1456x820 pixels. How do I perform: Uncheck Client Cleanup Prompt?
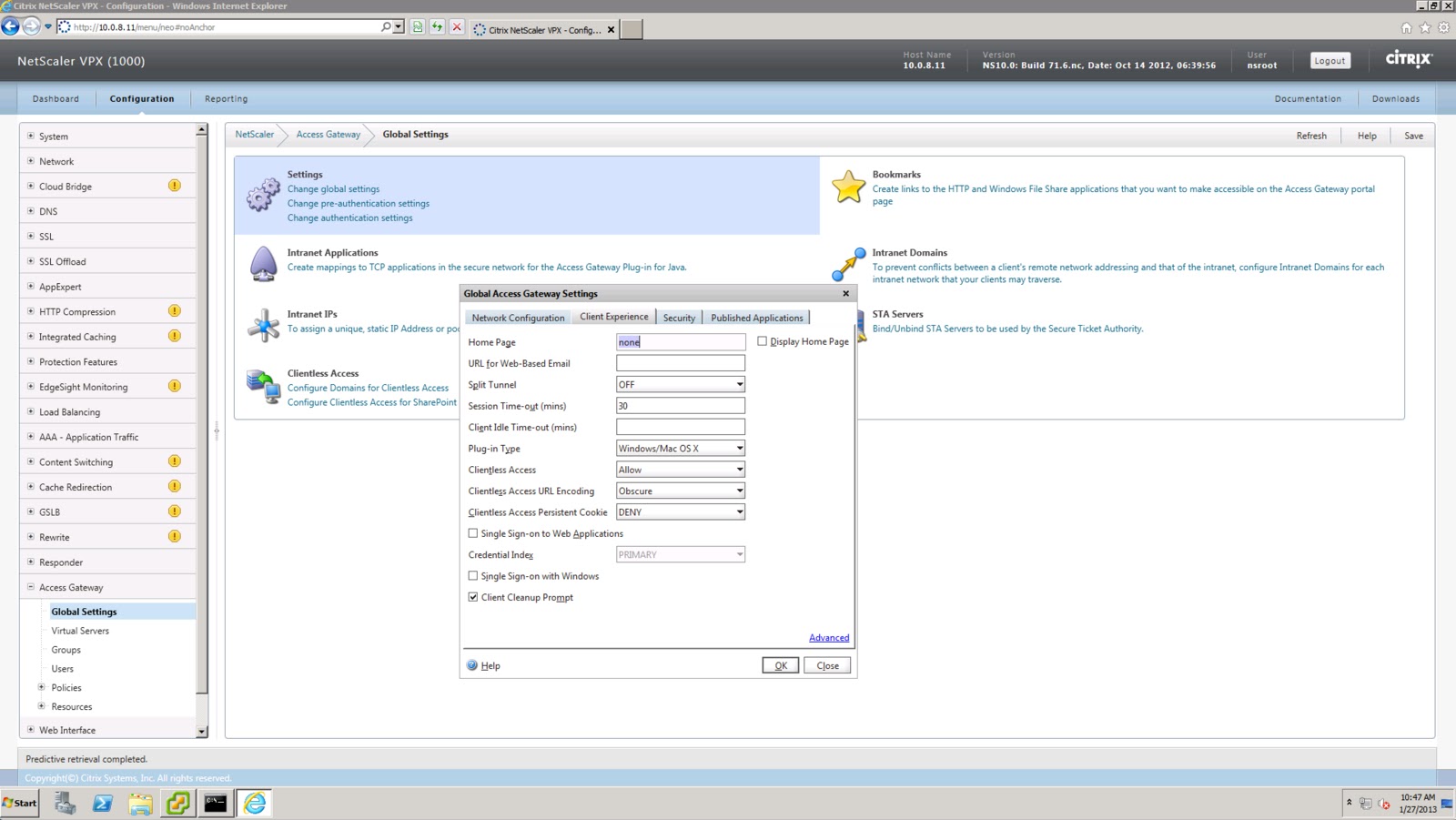[473, 597]
